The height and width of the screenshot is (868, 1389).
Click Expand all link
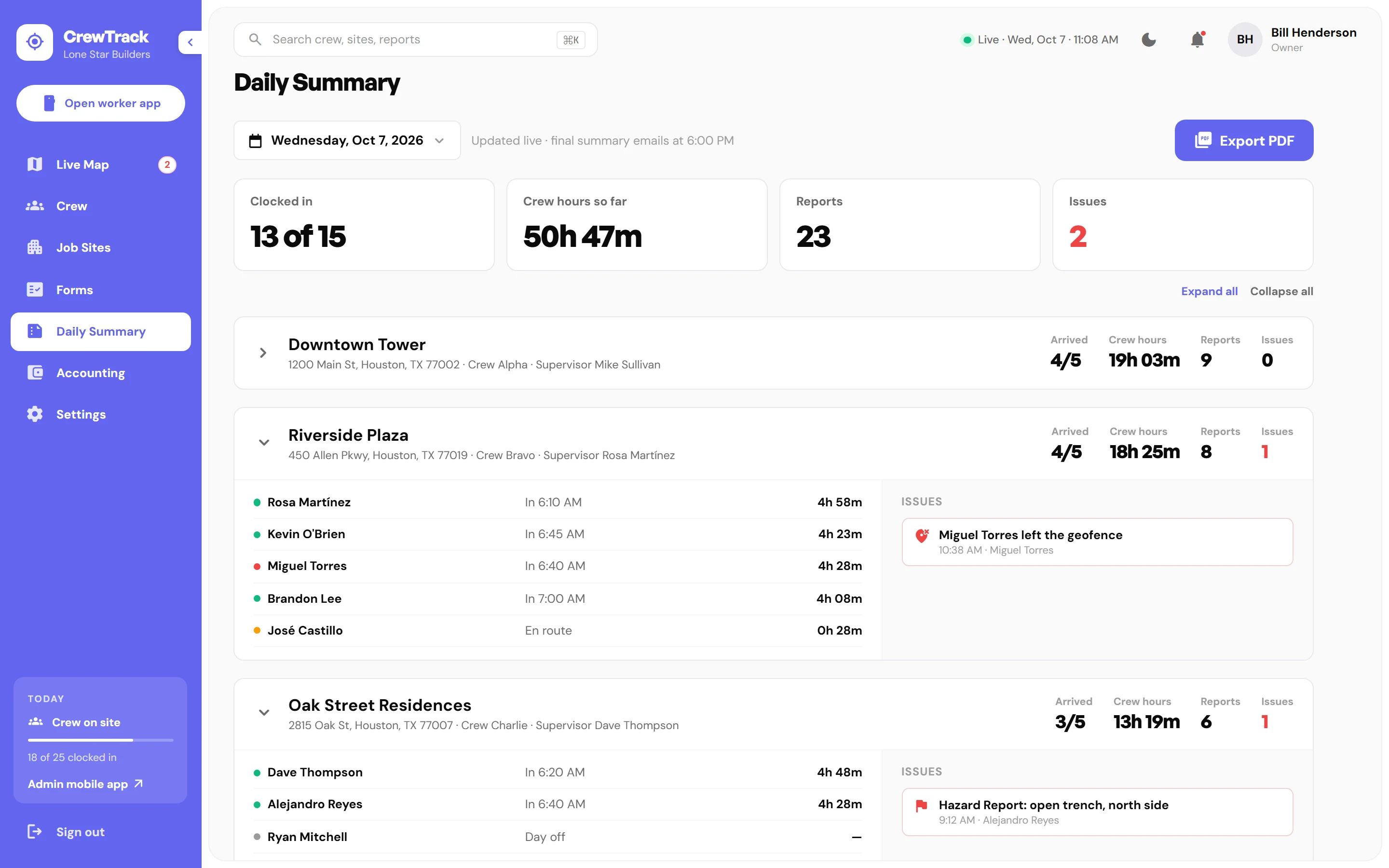tap(1209, 291)
